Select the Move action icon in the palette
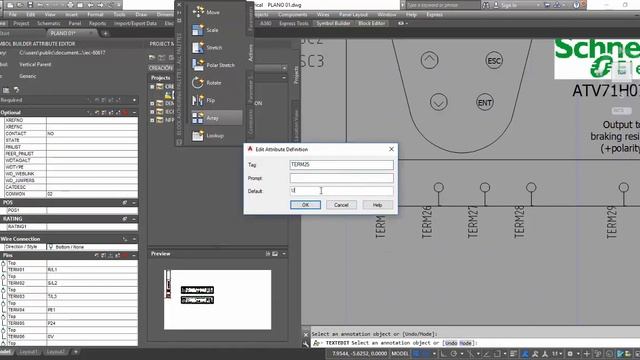The image size is (640, 360). coord(198,12)
